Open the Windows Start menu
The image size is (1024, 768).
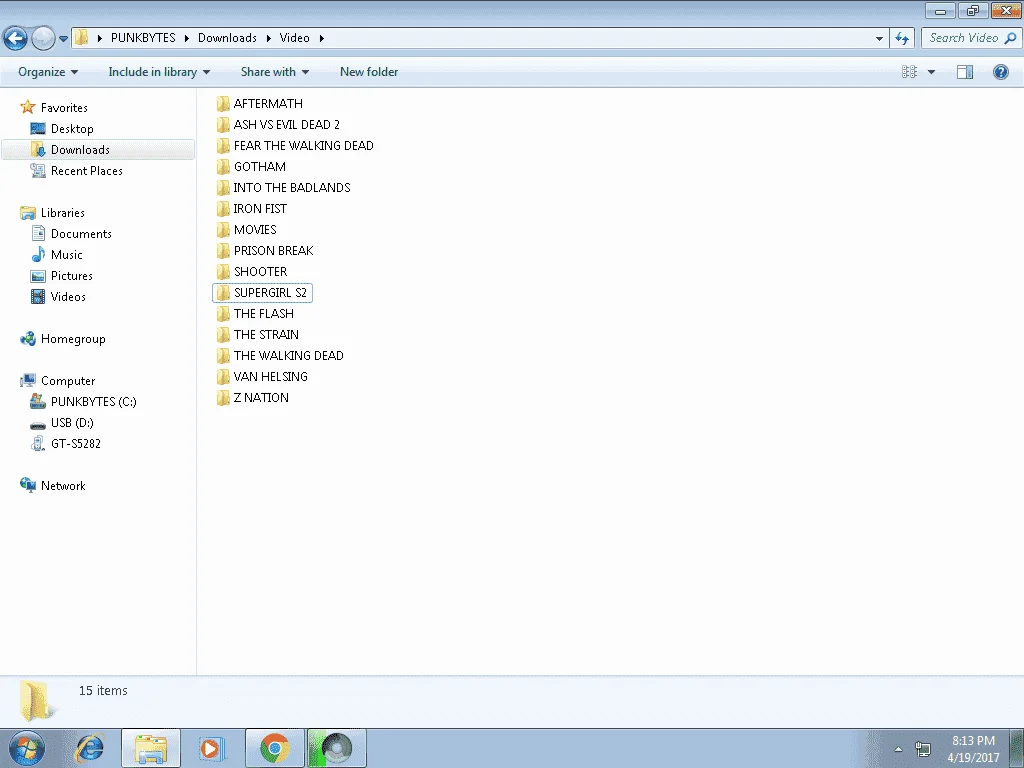[x=27, y=748]
